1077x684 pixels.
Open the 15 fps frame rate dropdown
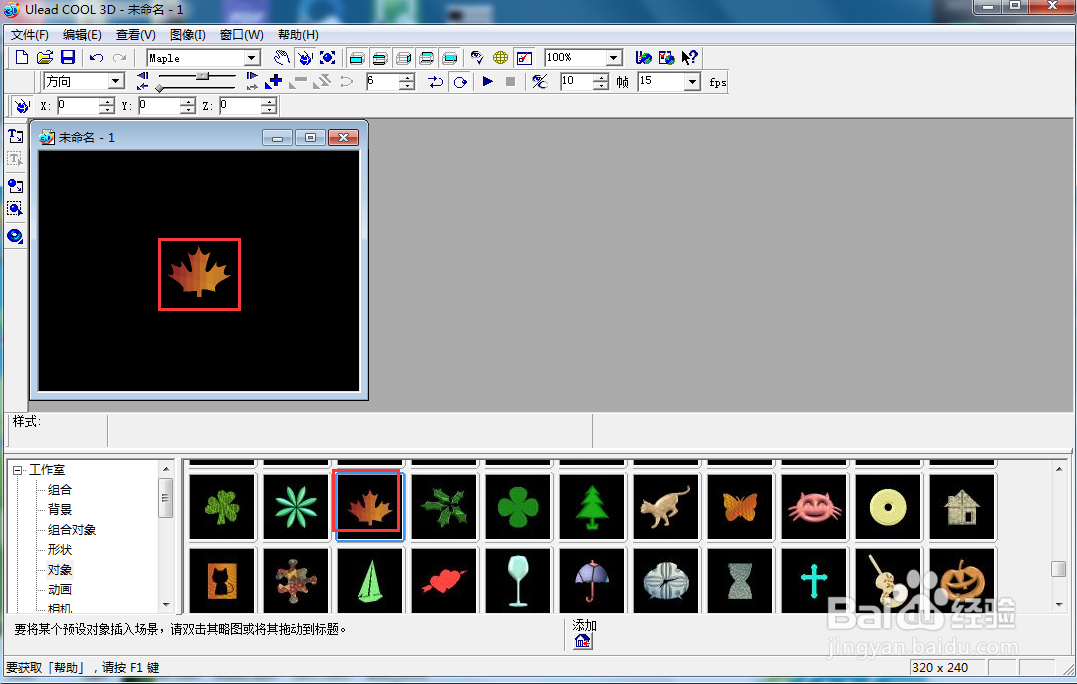[692, 82]
